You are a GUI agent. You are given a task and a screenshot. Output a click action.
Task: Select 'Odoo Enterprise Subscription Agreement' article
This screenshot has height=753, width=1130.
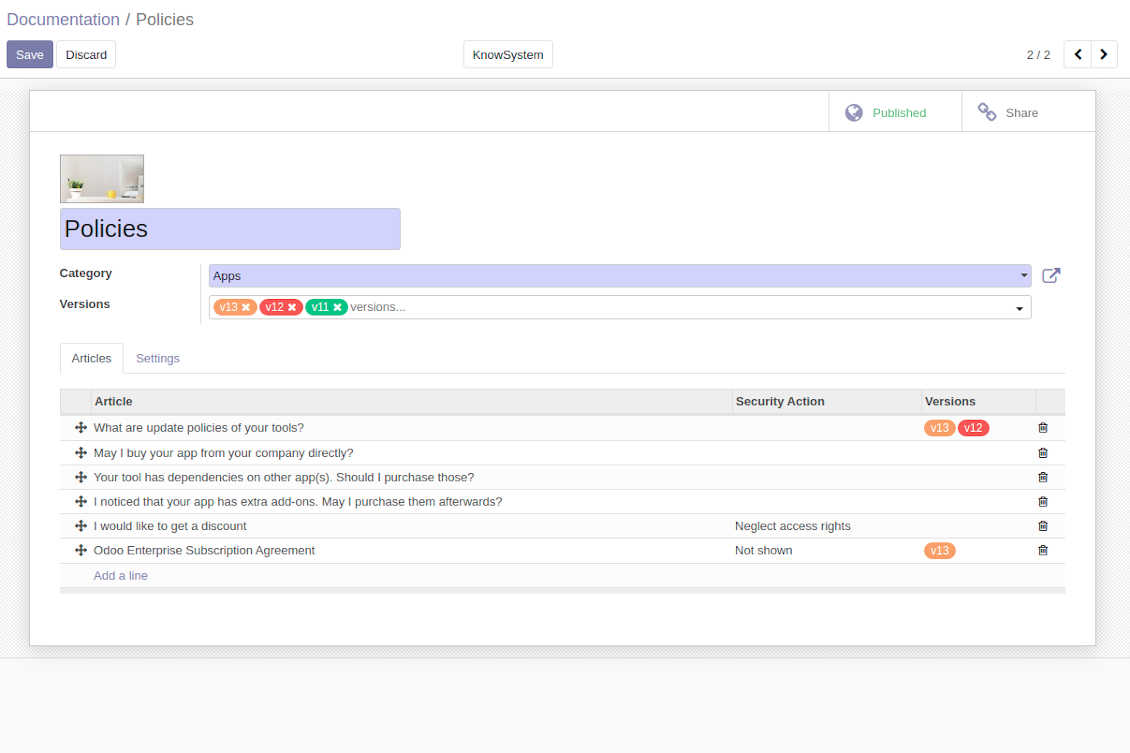tap(204, 551)
